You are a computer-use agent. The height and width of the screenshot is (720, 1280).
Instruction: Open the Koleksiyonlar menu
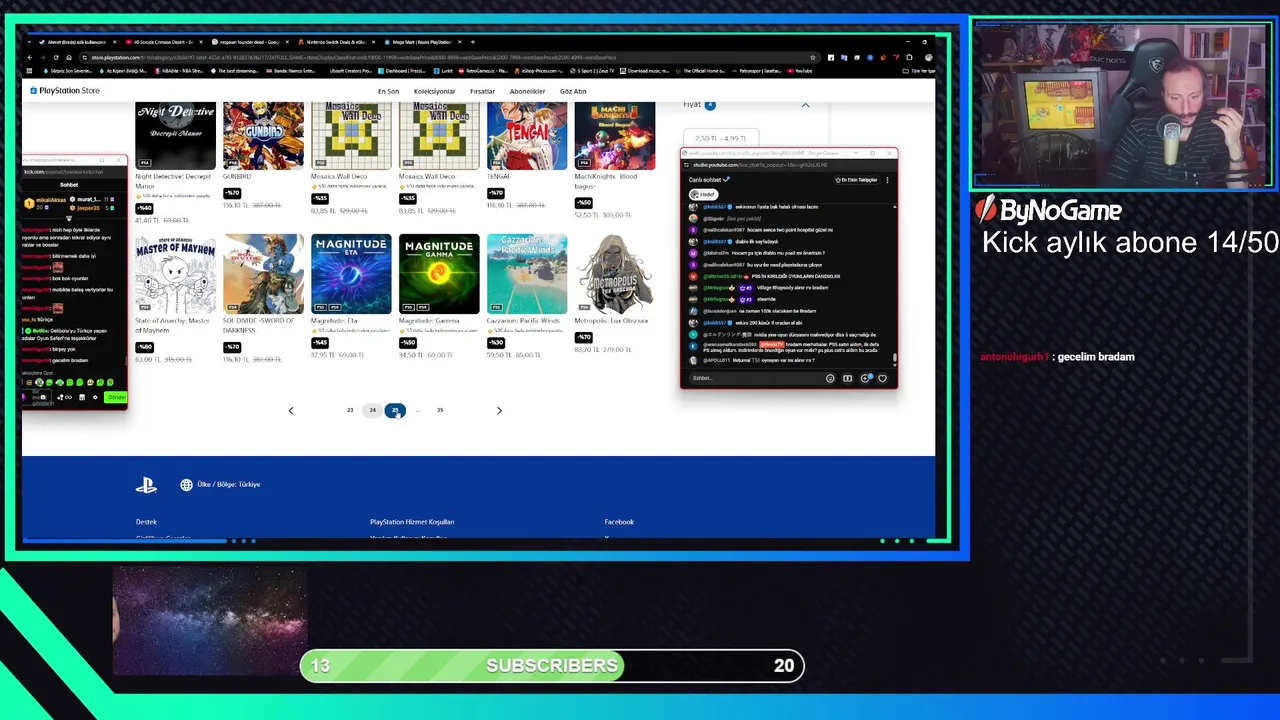434,91
